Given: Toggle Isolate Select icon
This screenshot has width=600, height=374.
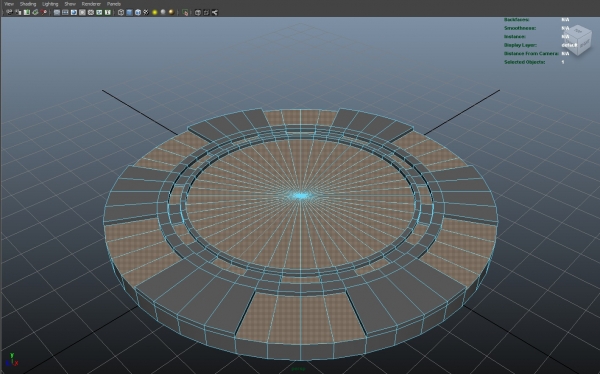Looking at the screenshot, I should [185, 12].
